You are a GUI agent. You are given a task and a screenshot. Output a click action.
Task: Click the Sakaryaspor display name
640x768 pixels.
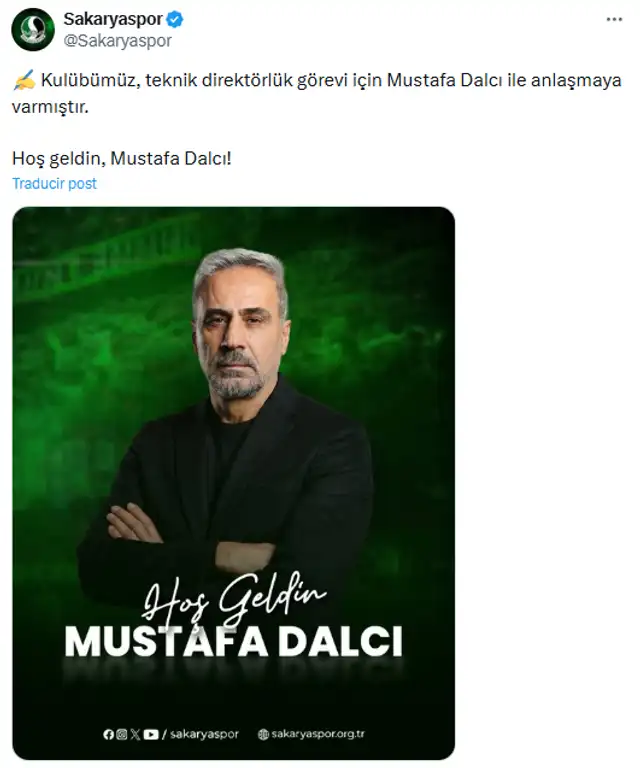[113, 19]
